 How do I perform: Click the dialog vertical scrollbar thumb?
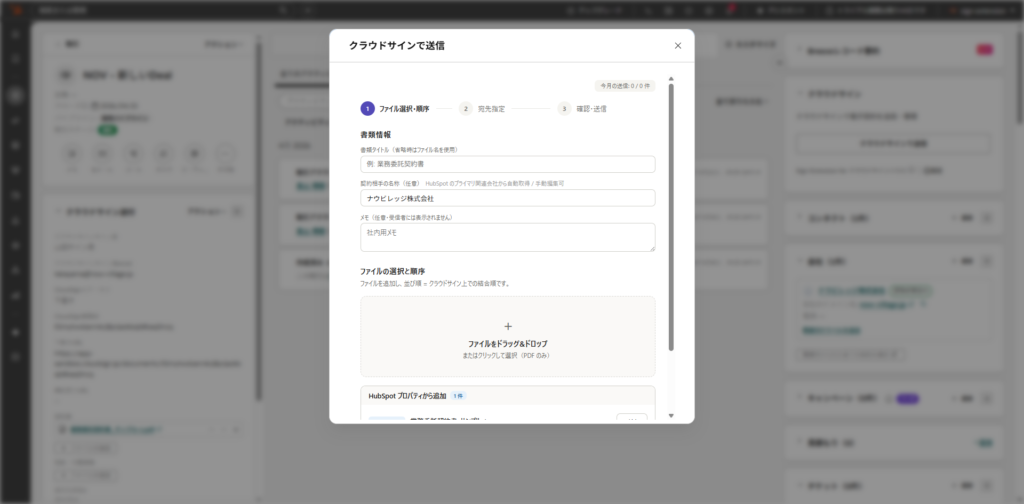pyautogui.click(x=671, y=217)
